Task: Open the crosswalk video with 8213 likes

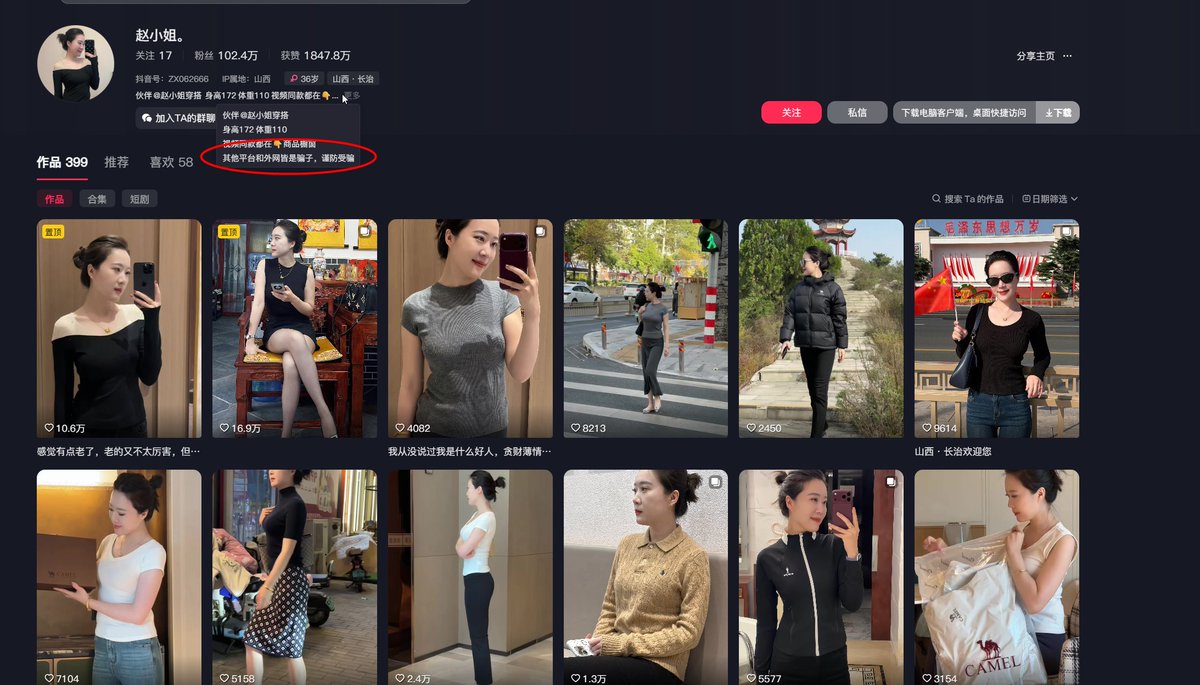Action: pyautogui.click(x=646, y=328)
